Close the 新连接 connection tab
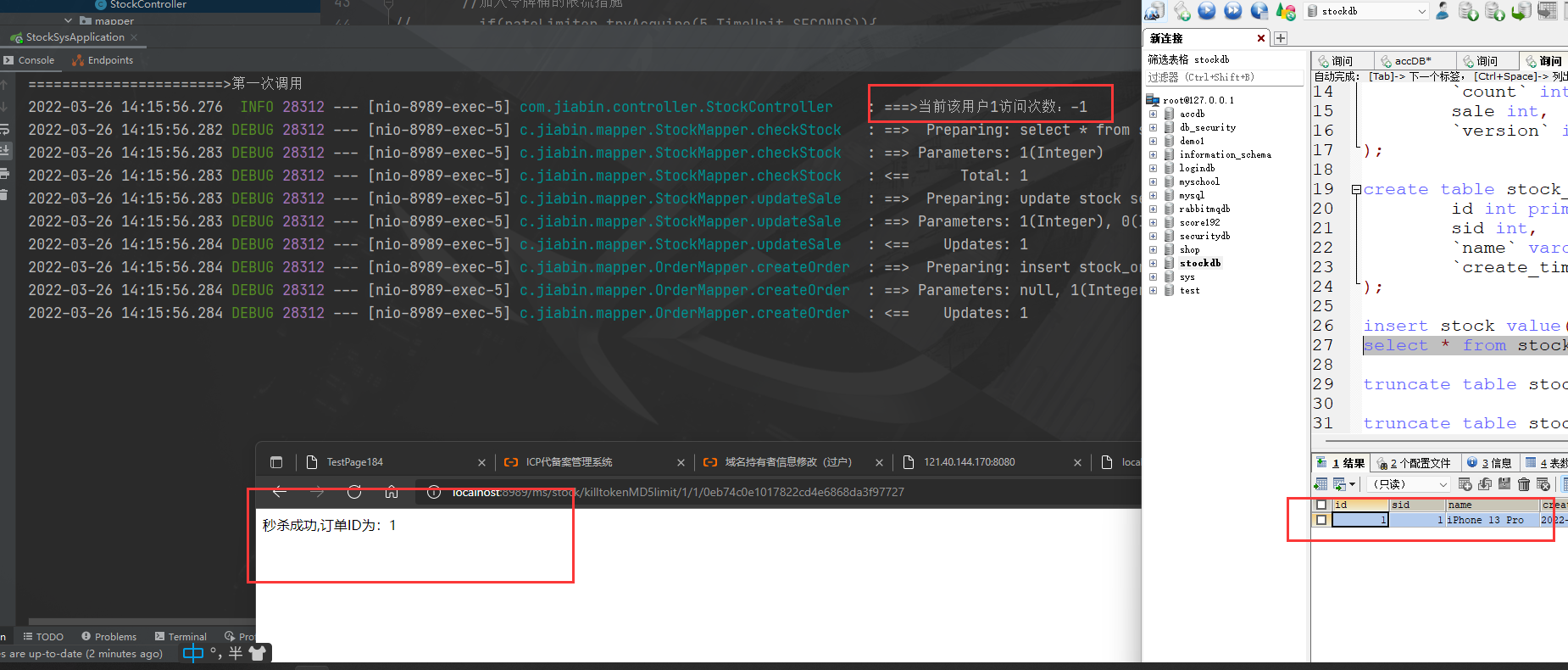 (x=1261, y=38)
